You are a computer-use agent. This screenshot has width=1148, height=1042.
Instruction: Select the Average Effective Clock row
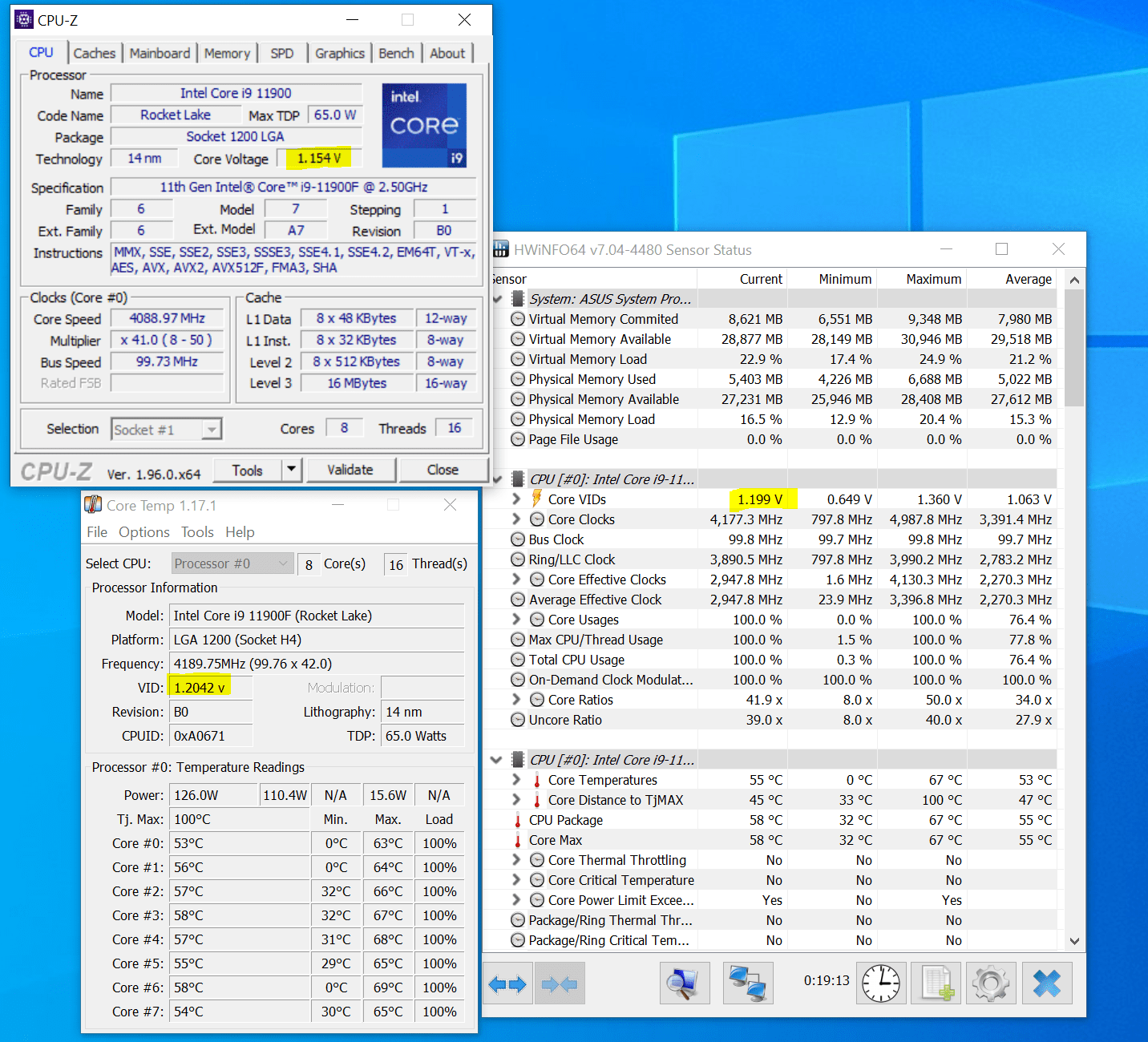pyautogui.click(x=774, y=600)
